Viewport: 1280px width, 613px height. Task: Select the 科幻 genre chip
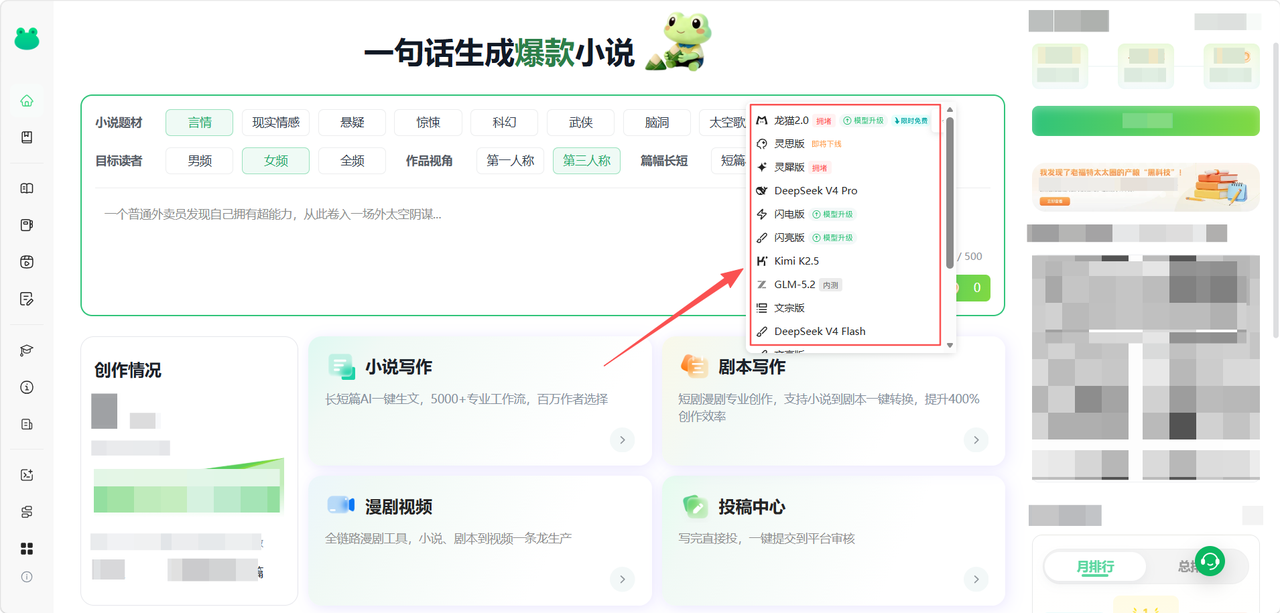[504, 122]
